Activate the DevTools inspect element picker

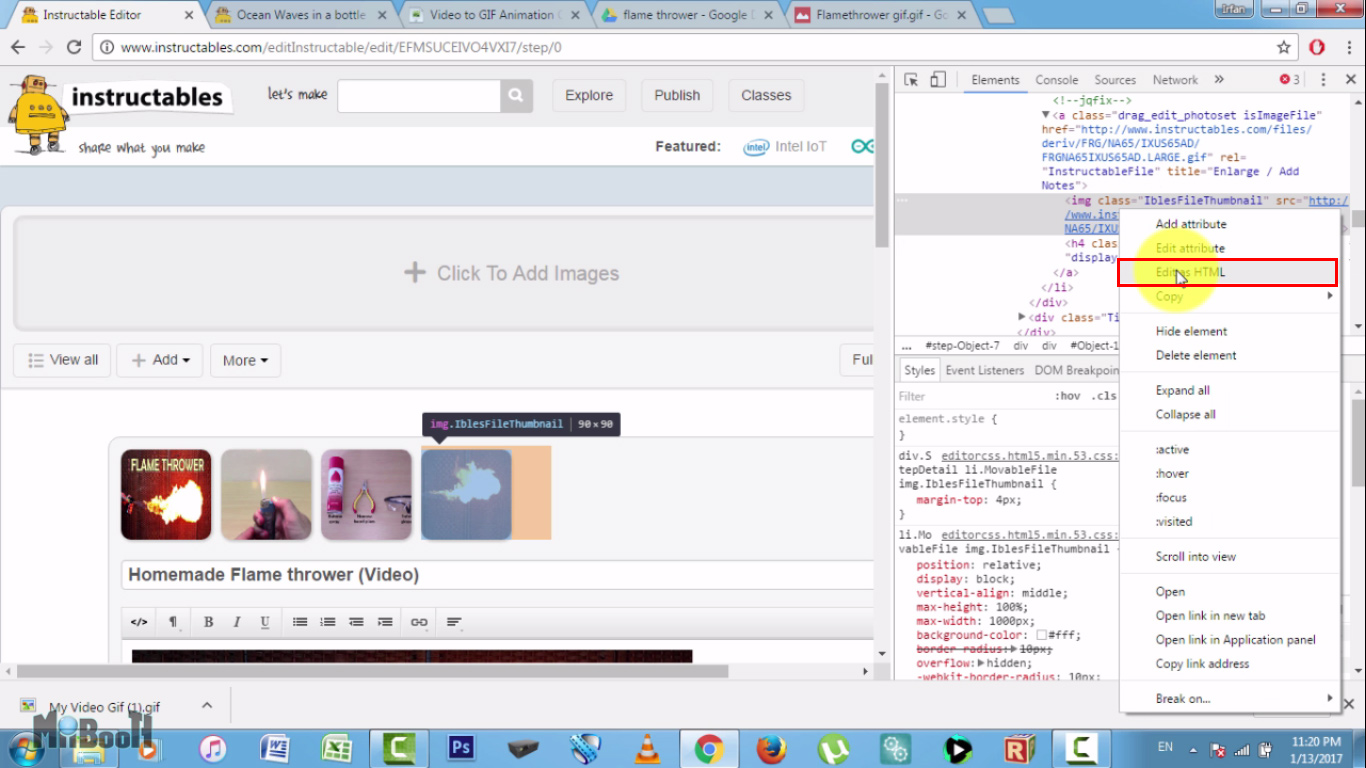(911, 80)
